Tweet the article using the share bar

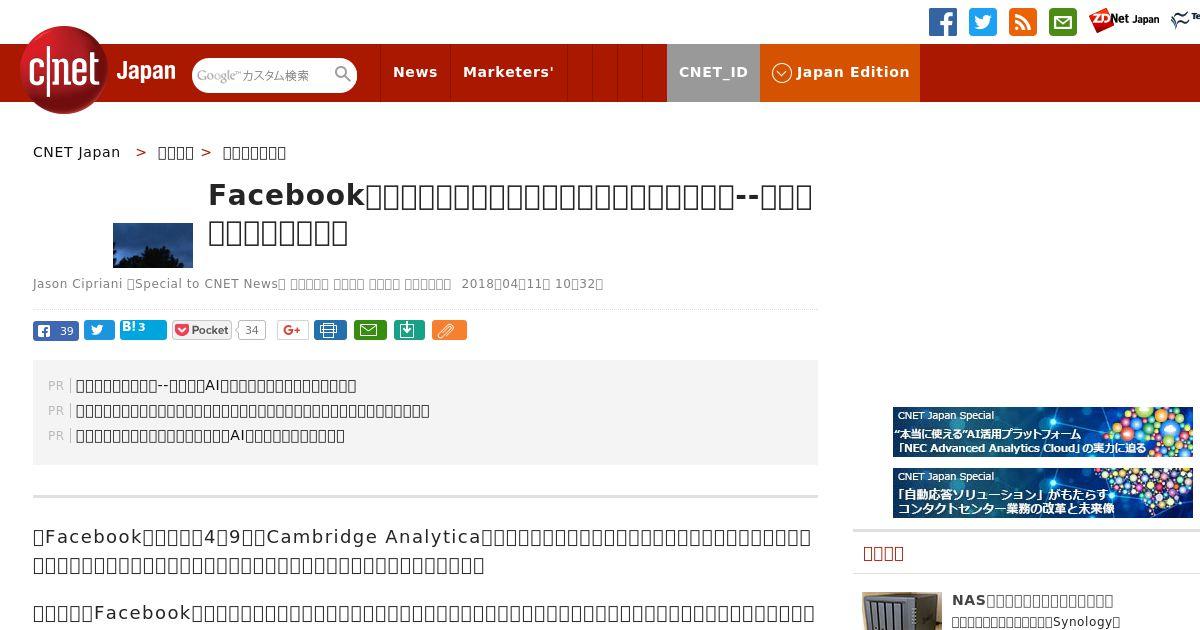[x=99, y=330]
